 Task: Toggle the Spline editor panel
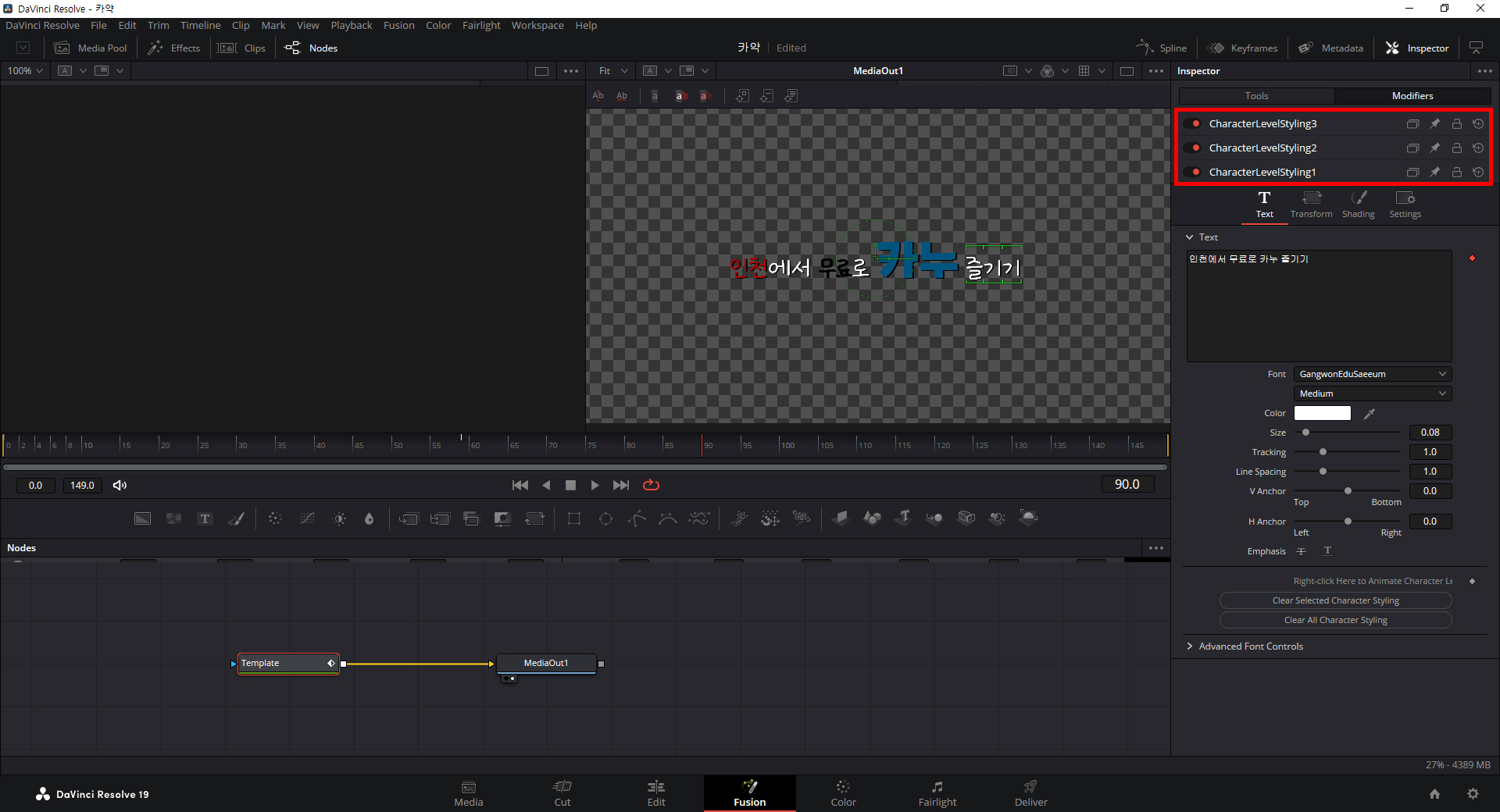[x=1162, y=48]
